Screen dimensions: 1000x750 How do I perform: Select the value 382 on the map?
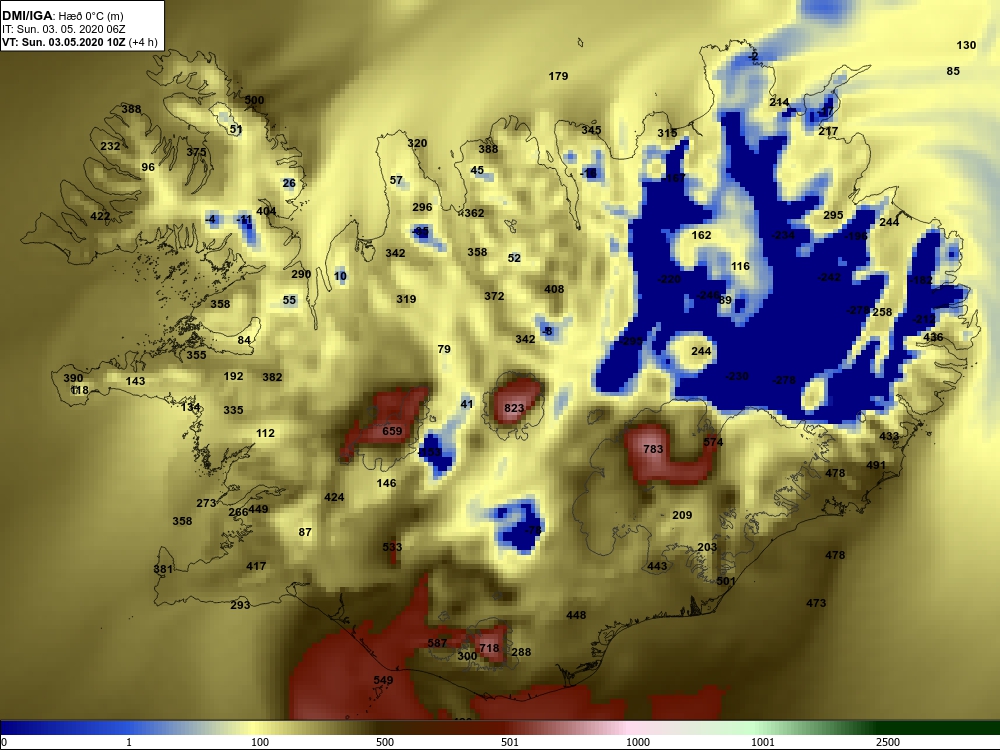click(x=272, y=377)
